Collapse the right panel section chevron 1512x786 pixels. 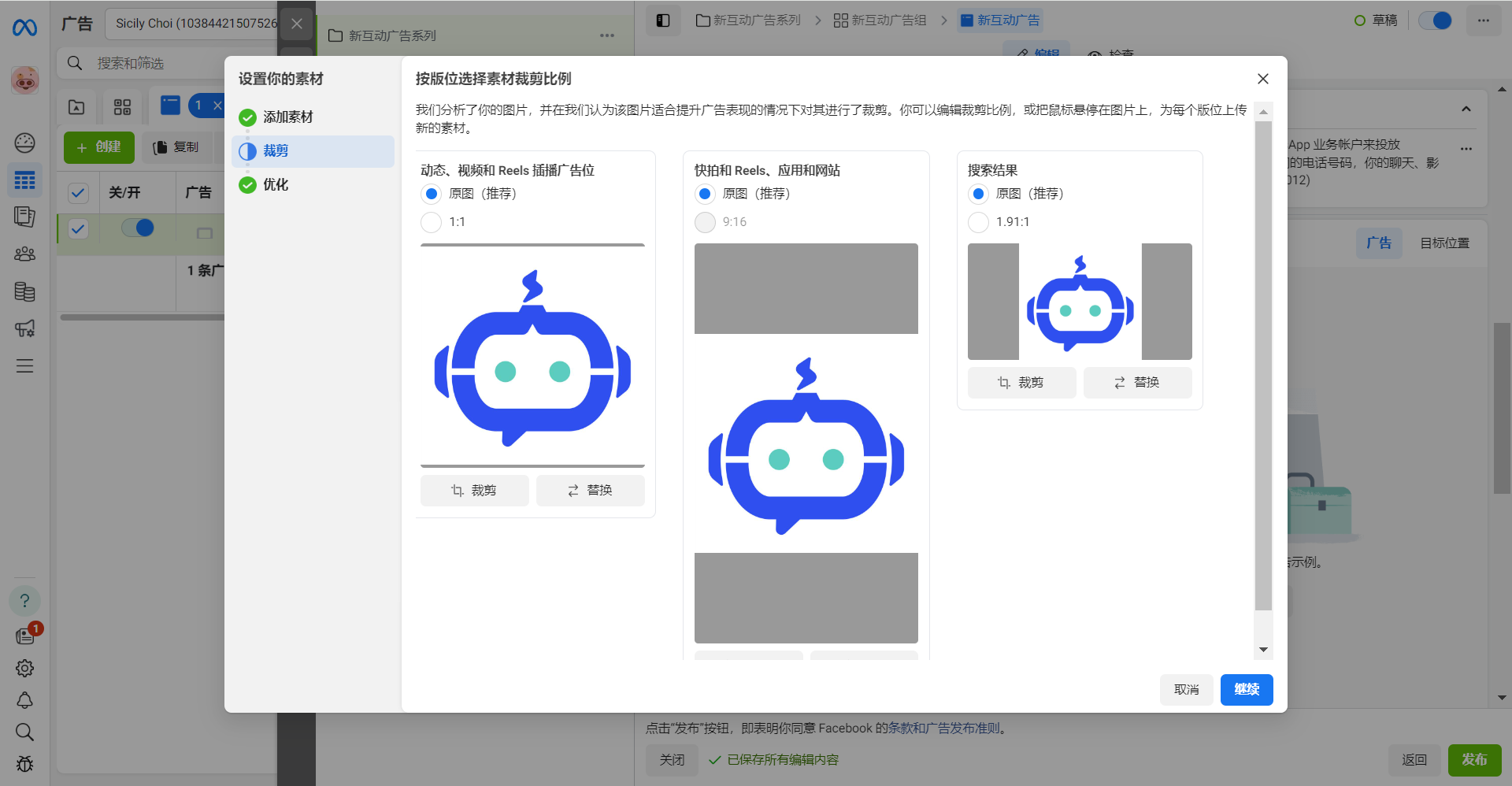tap(1466, 109)
